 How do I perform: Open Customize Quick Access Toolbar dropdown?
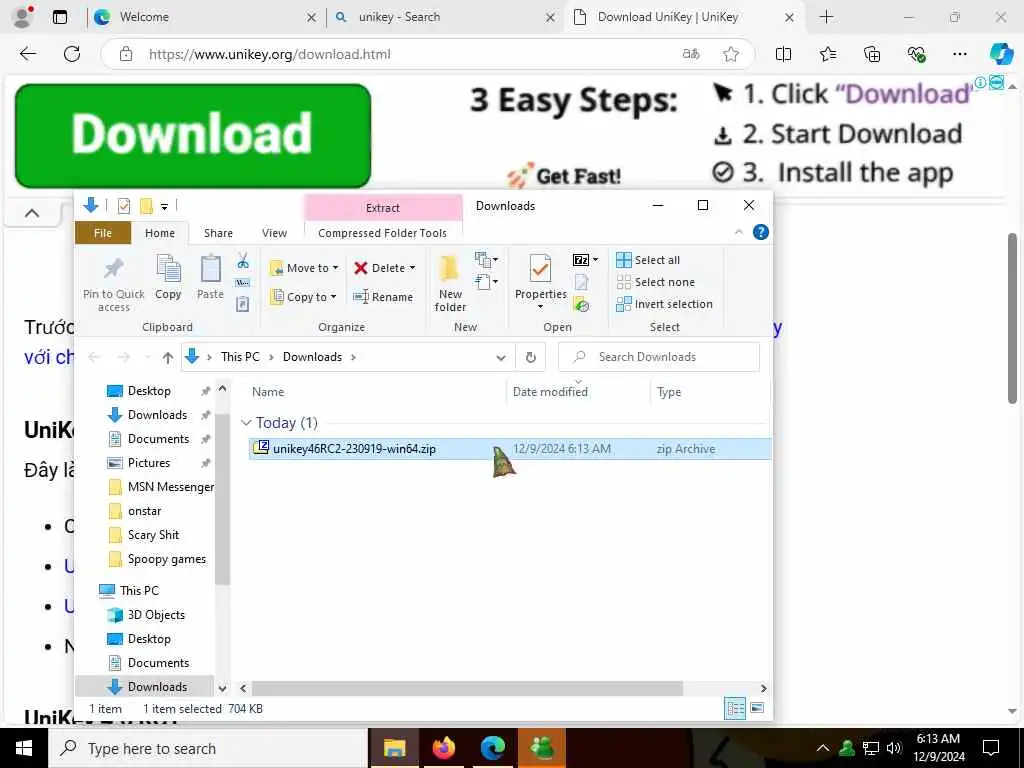click(x=165, y=207)
